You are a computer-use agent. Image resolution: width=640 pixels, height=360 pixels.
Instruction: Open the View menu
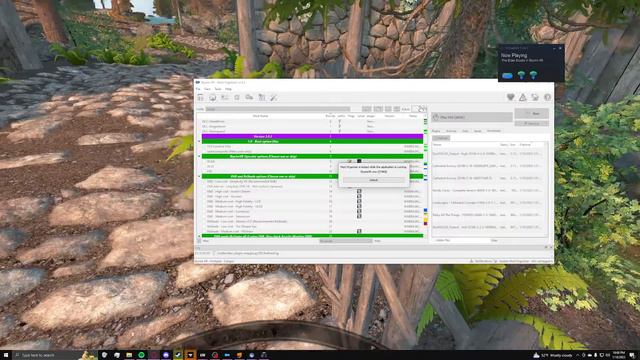[207, 89]
